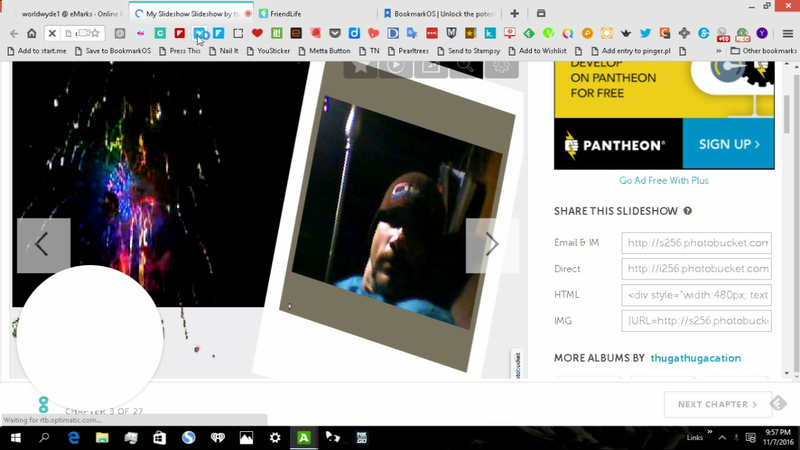Screen dimensions: 800x450
Task: Expand the bookmarks bar overflow chevron
Action: (717, 50)
